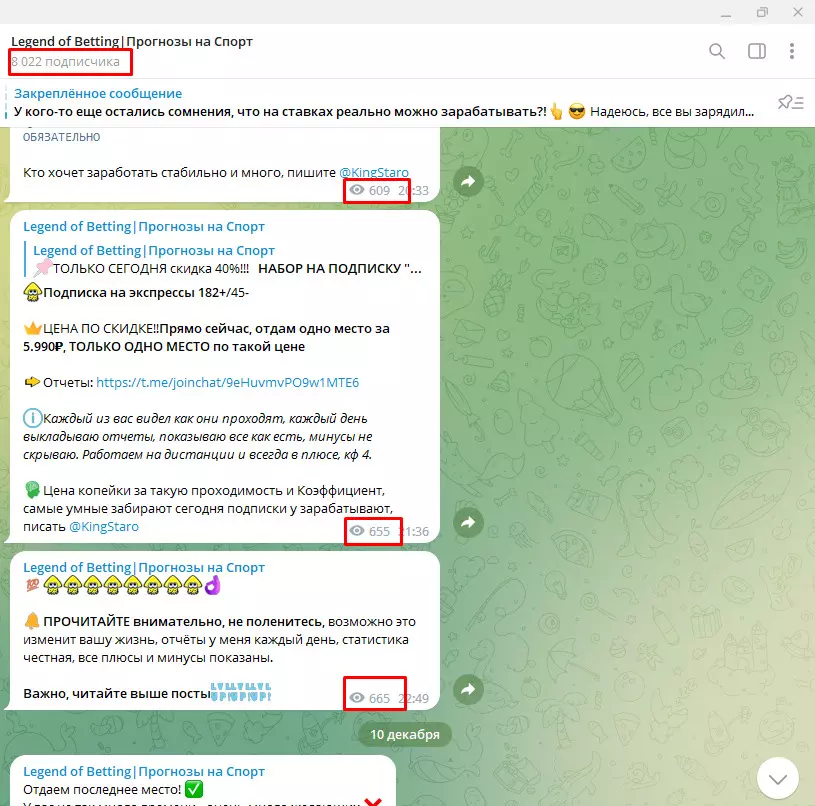The height and width of the screenshot is (806, 815).
Task: Click the '5.990₽, ТОЛЬКО ОДНО МЕСТО' price line
Action: point(164,347)
